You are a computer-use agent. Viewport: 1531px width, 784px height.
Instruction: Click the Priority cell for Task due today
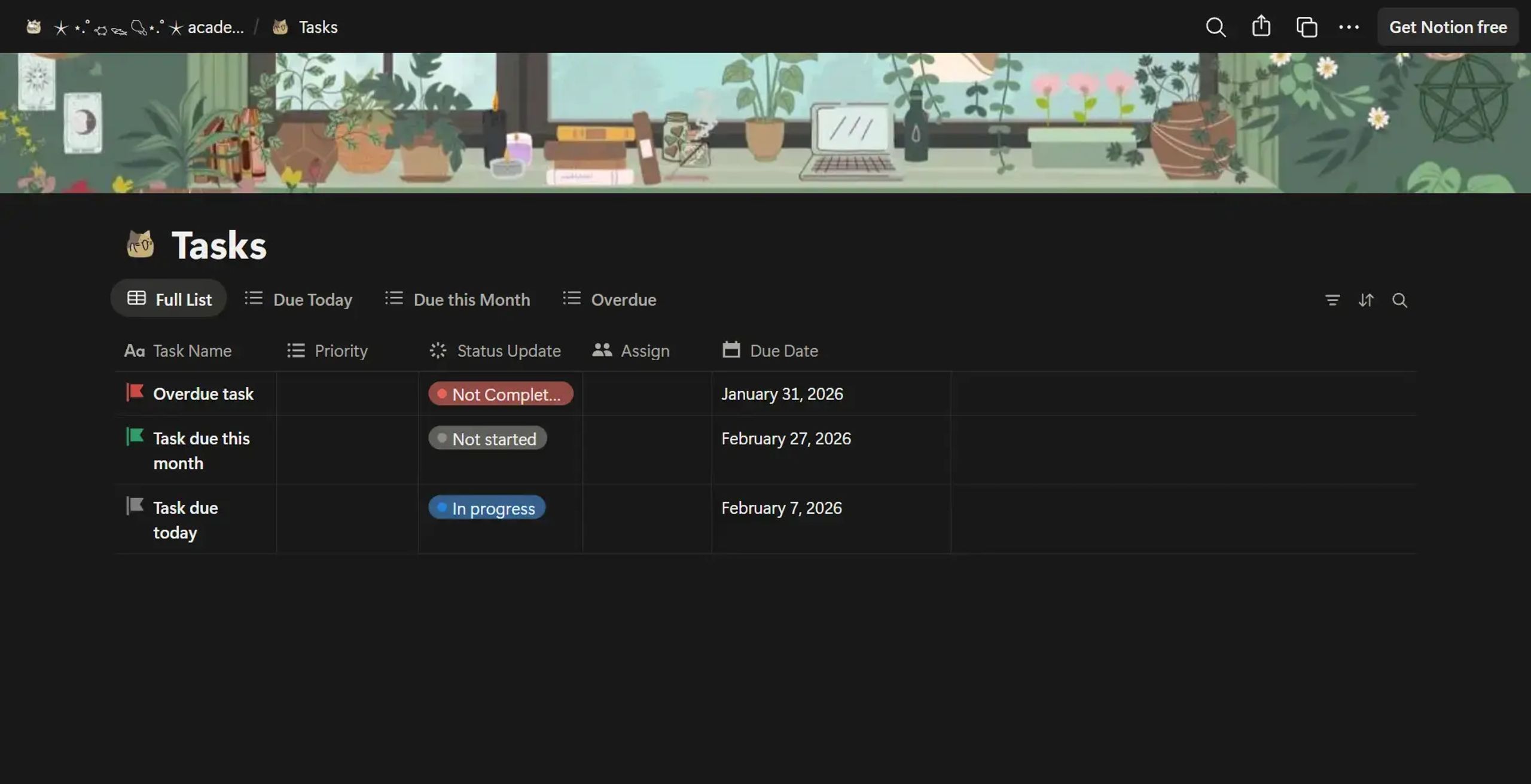[347, 519]
